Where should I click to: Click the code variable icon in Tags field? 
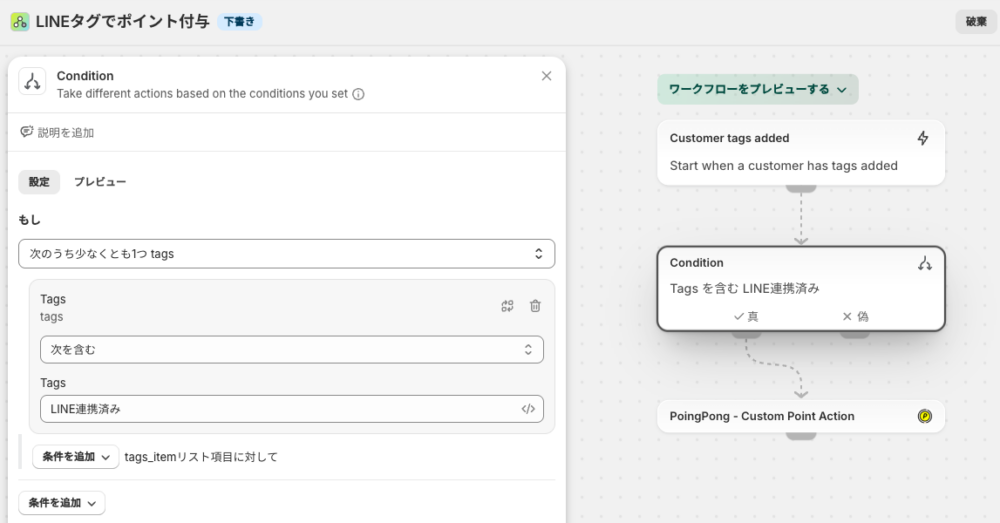click(528, 408)
